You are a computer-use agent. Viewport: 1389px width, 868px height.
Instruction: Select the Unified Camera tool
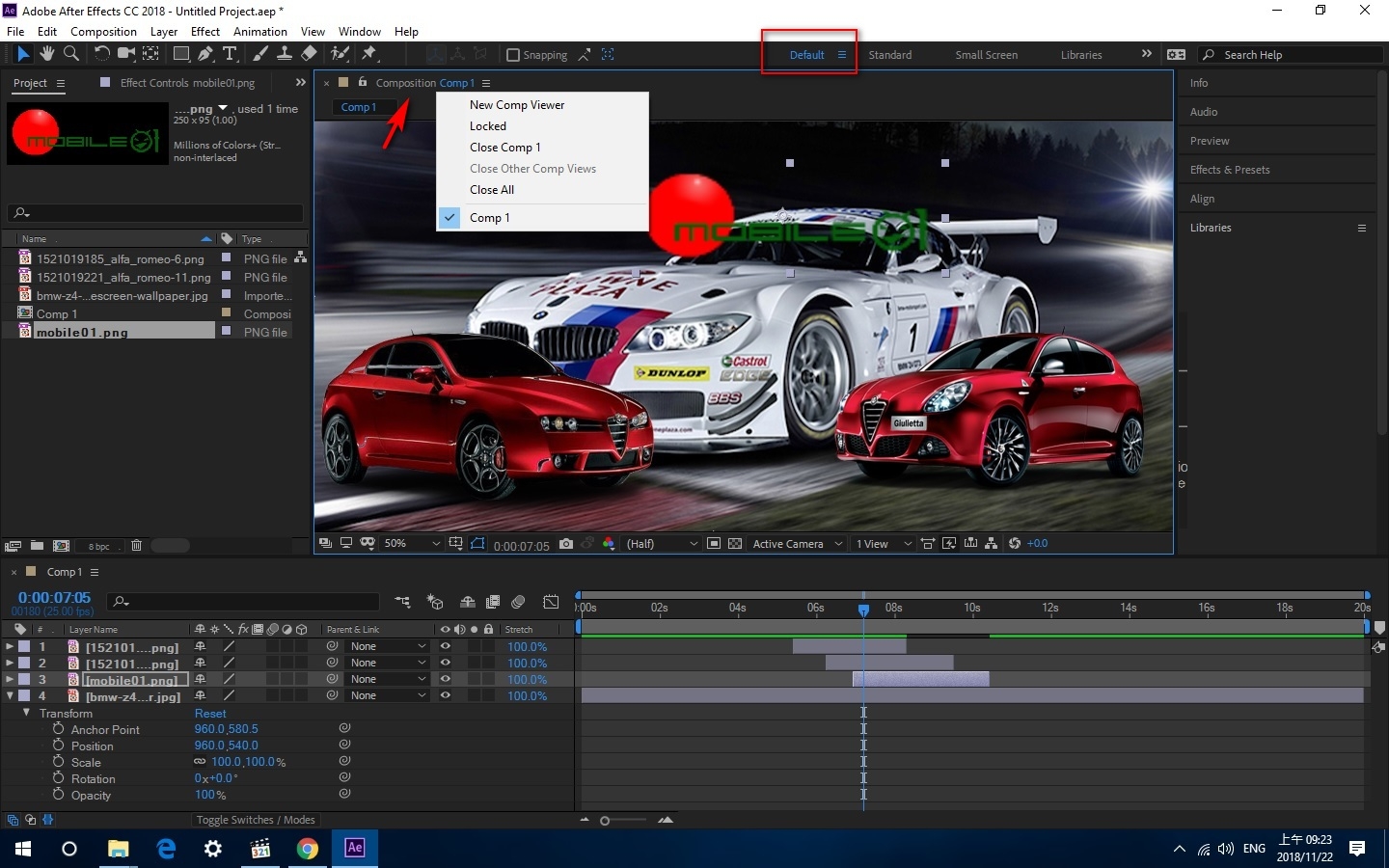coord(126,54)
